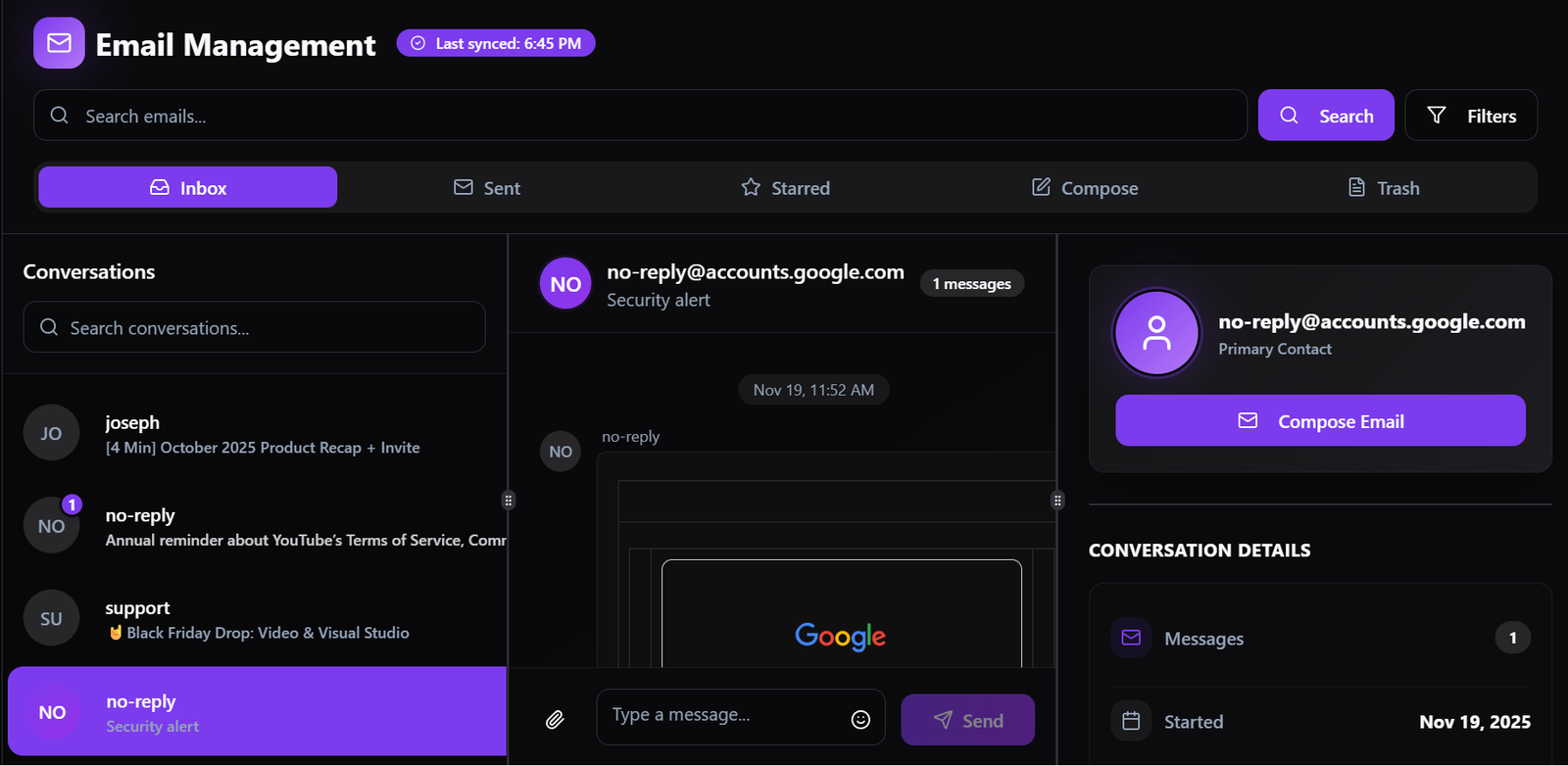The image size is (1568, 766).
Task: Click the Type a message field
Action: point(723,716)
